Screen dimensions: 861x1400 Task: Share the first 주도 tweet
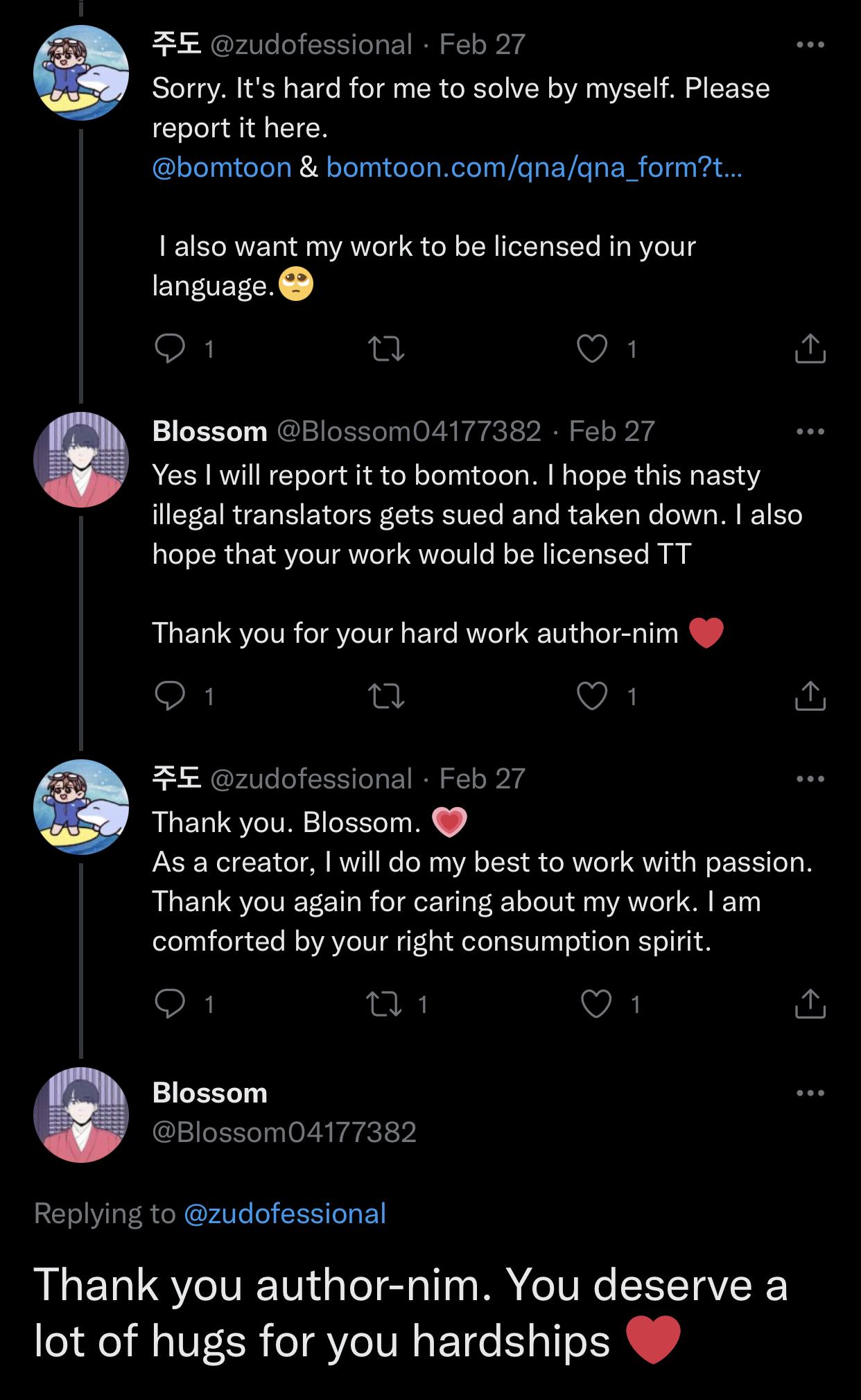810,349
